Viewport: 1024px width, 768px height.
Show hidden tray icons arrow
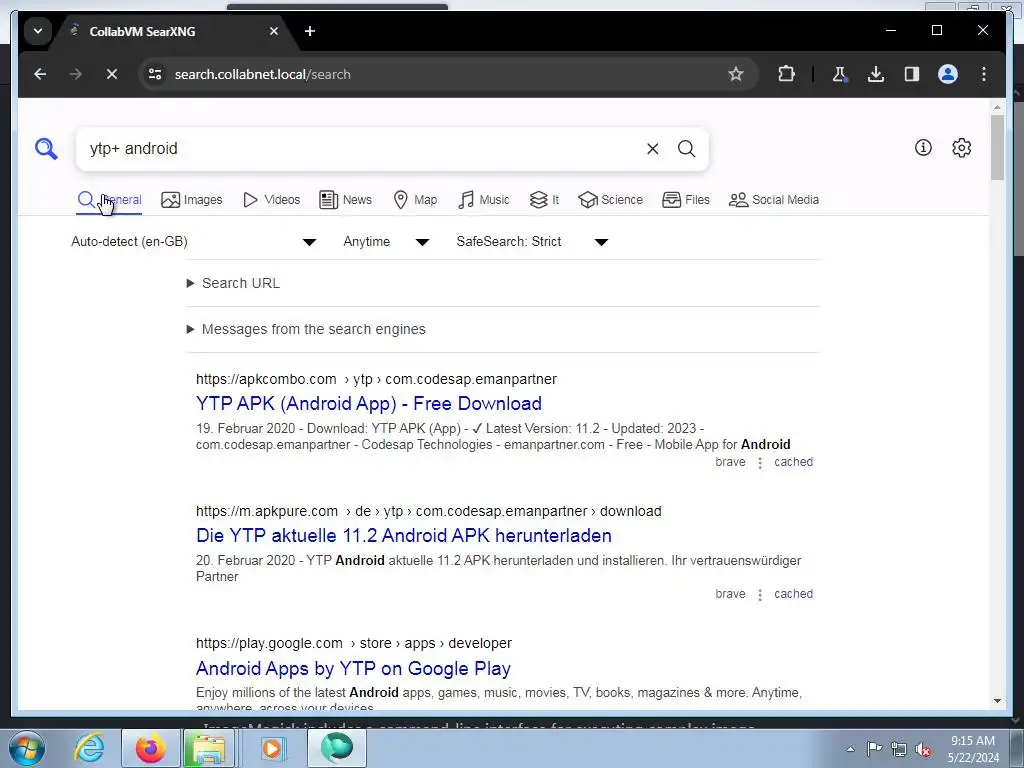tap(850, 749)
